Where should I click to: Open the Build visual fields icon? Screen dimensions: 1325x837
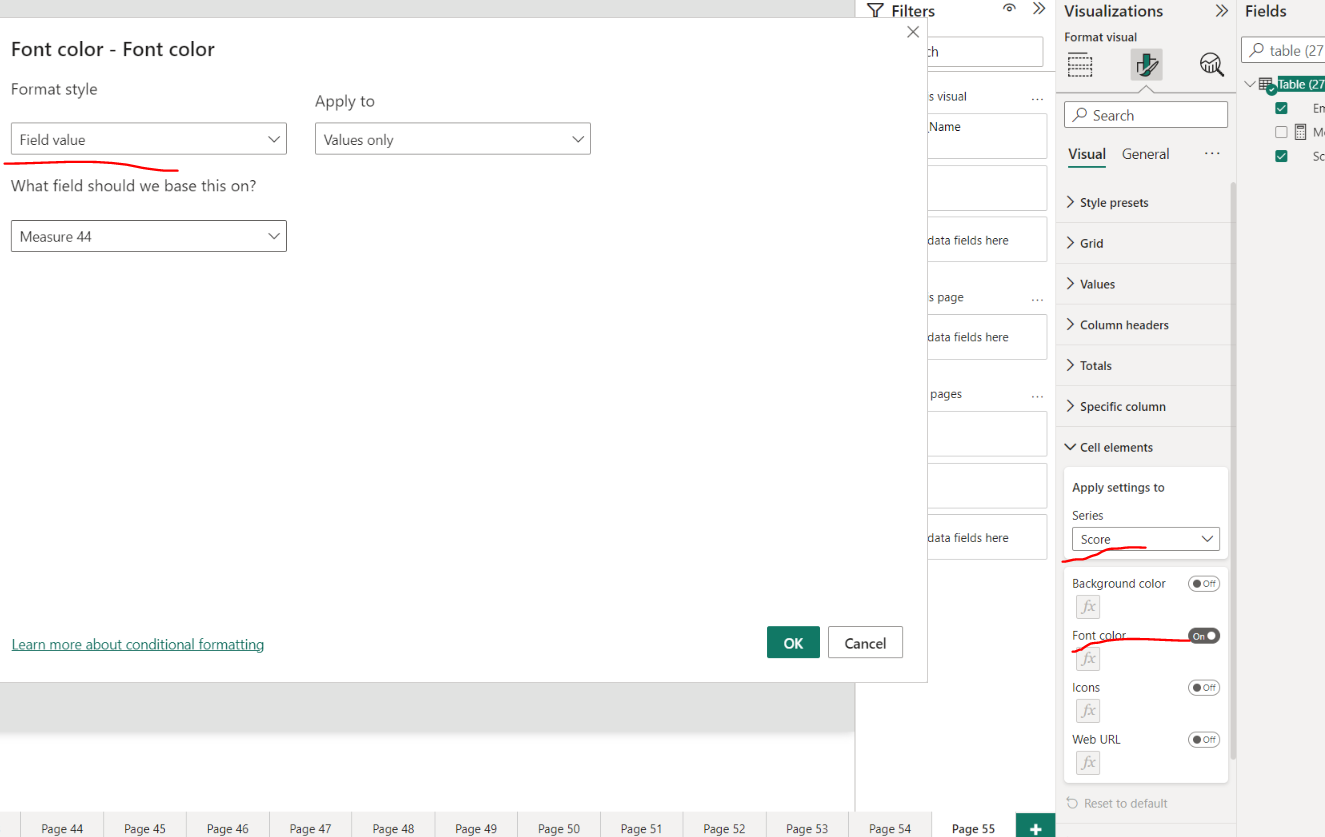(x=1079, y=66)
